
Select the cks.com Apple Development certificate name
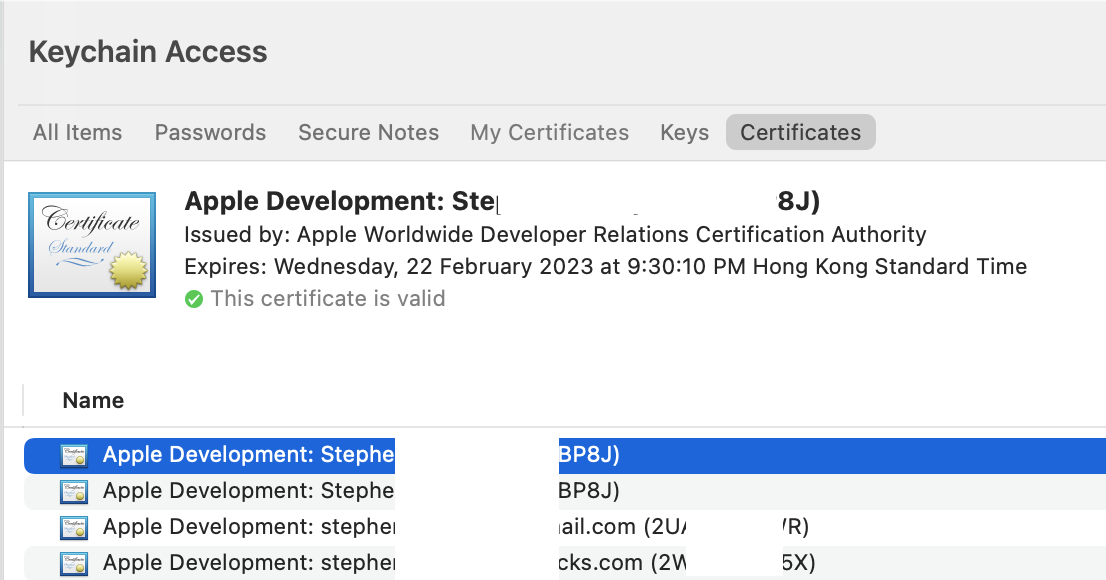click(249, 563)
